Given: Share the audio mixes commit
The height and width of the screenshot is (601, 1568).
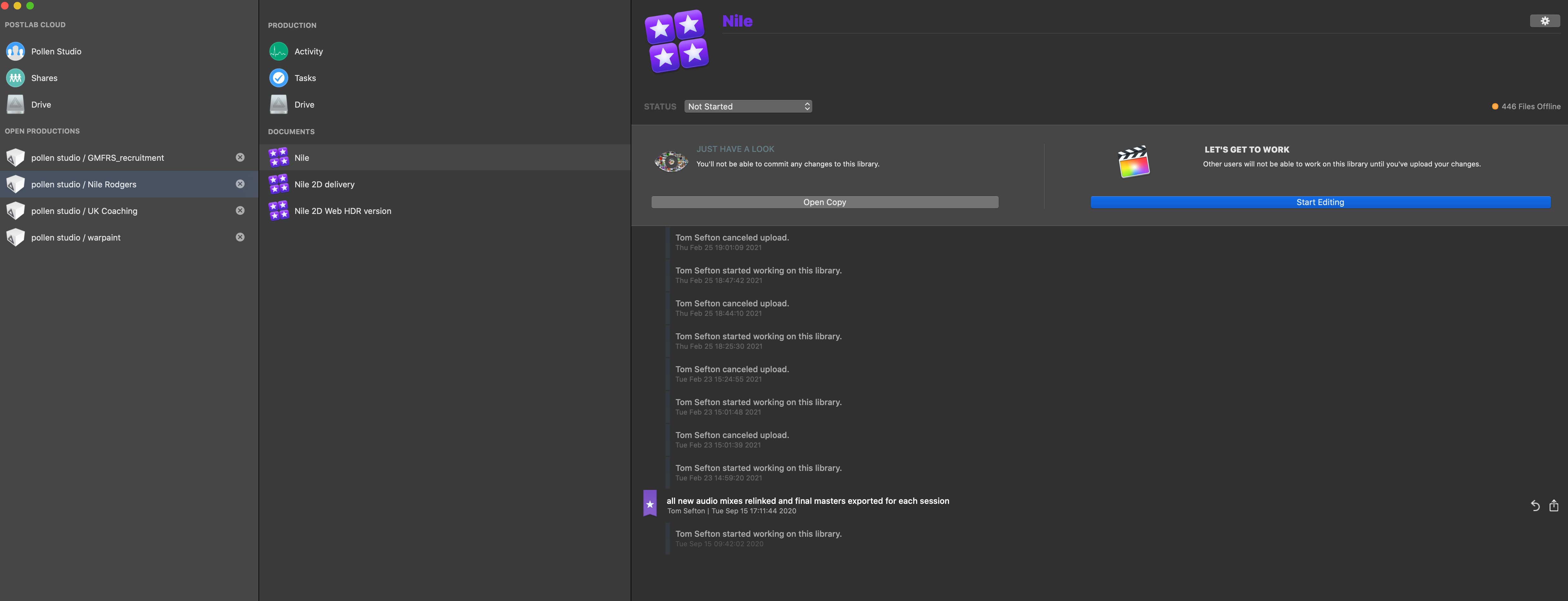Looking at the screenshot, I should coord(1554,505).
